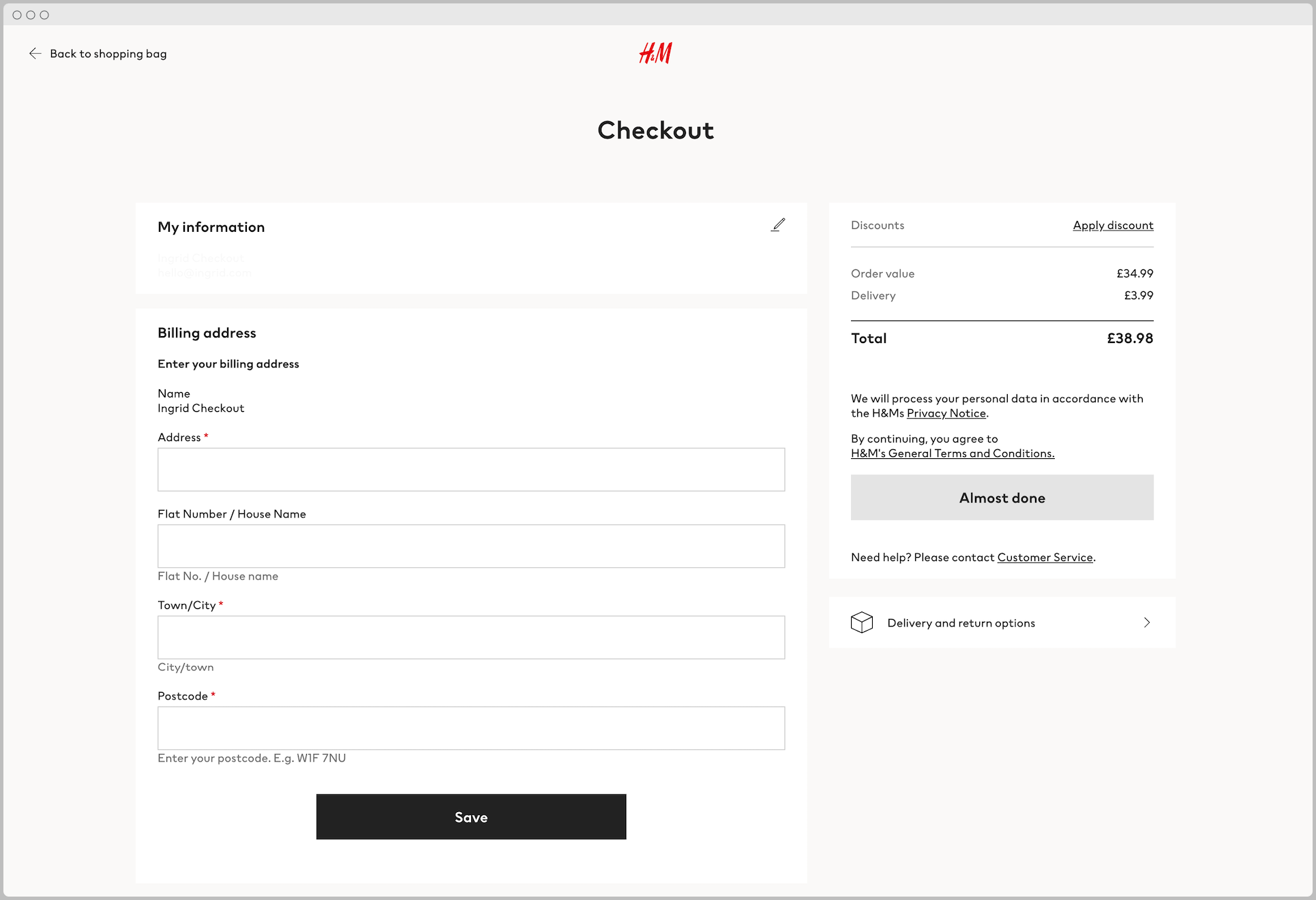Select the Address input field

(x=471, y=469)
